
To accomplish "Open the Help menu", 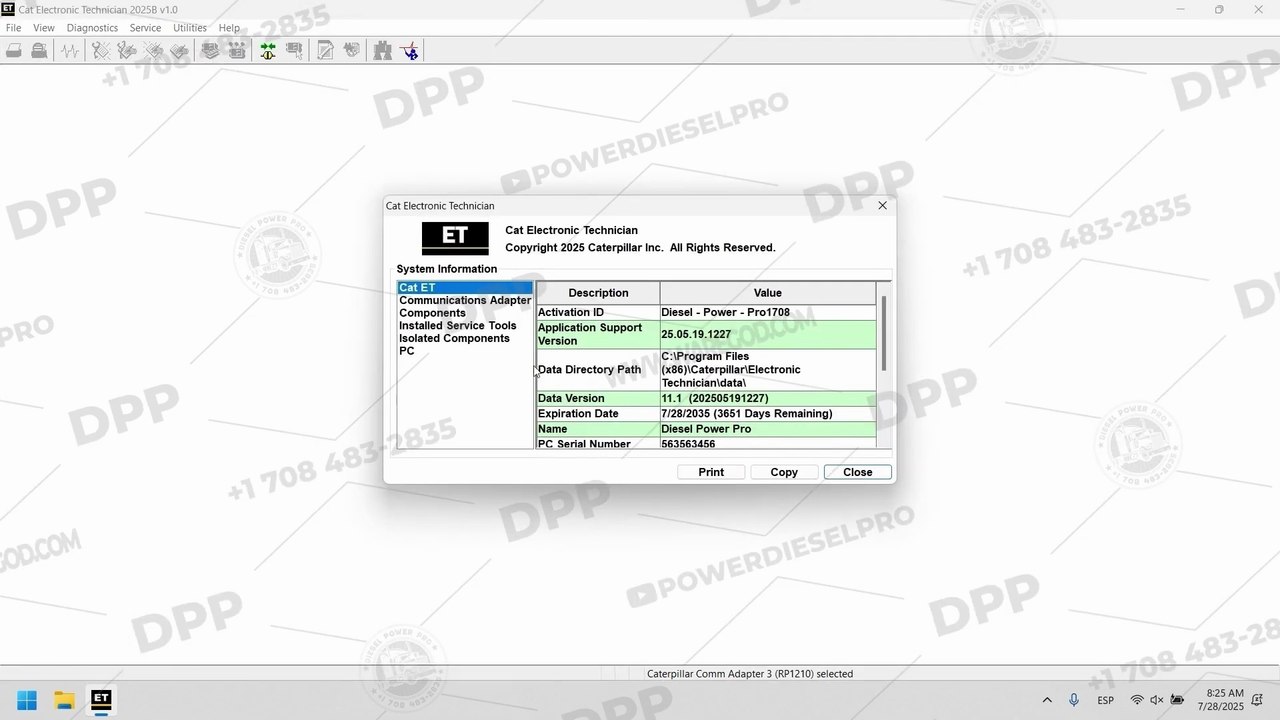I will pos(229,28).
